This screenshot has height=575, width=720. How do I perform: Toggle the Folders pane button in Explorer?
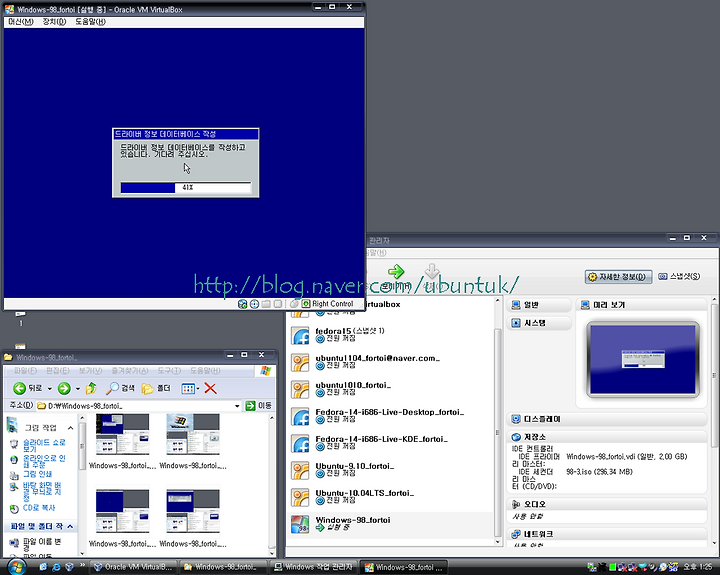click(156, 389)
